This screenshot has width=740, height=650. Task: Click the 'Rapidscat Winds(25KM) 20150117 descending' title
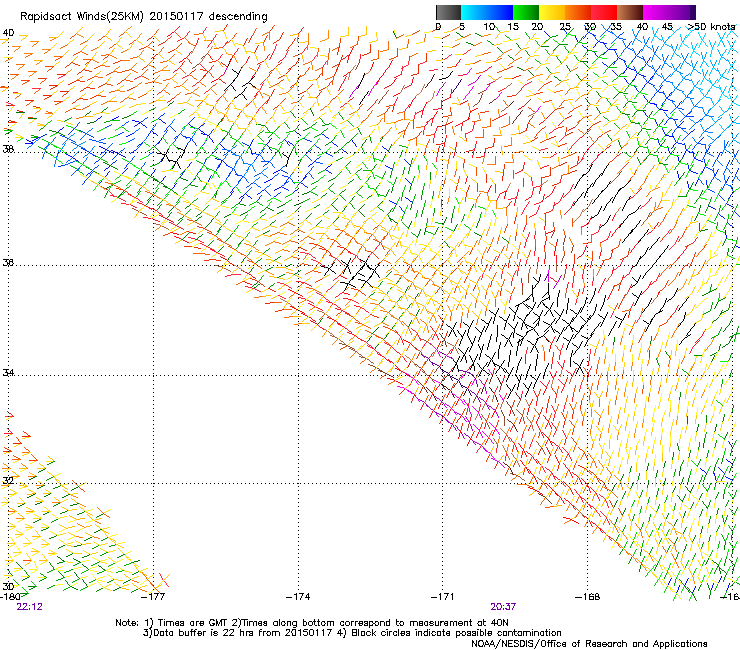tap(143, 17)
